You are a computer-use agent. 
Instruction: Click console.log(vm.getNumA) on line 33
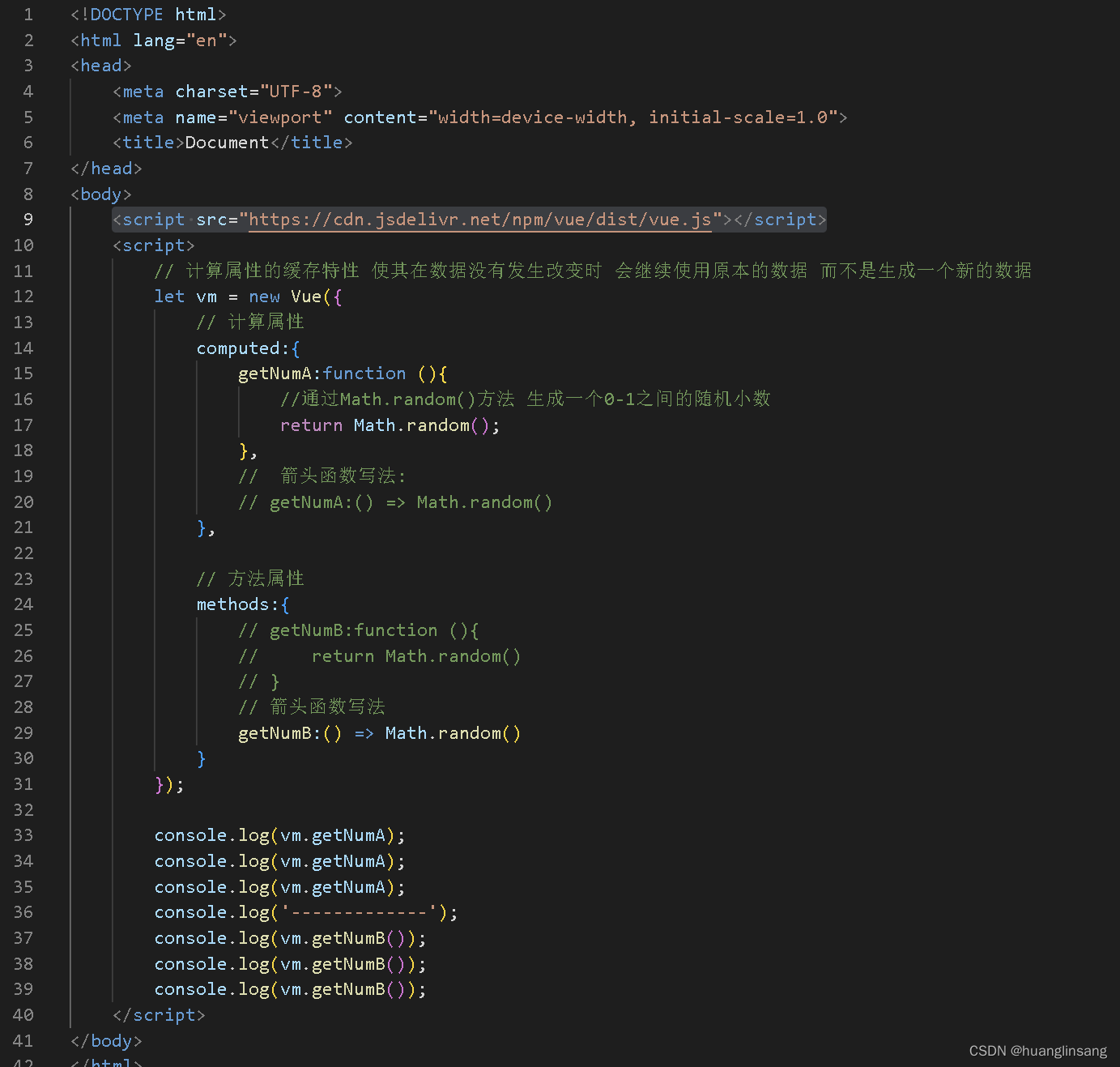click(x=279, y=835)
